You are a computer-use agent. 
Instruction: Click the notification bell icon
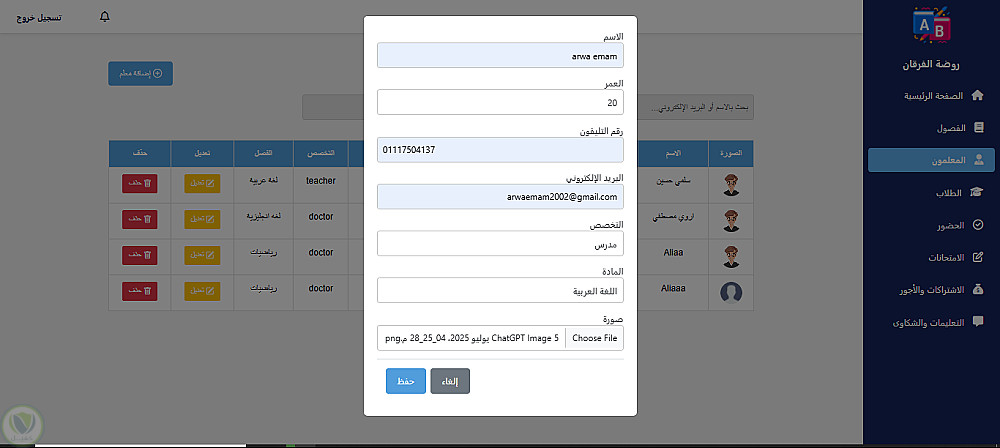pyautogui.click(x=105, y=17)
